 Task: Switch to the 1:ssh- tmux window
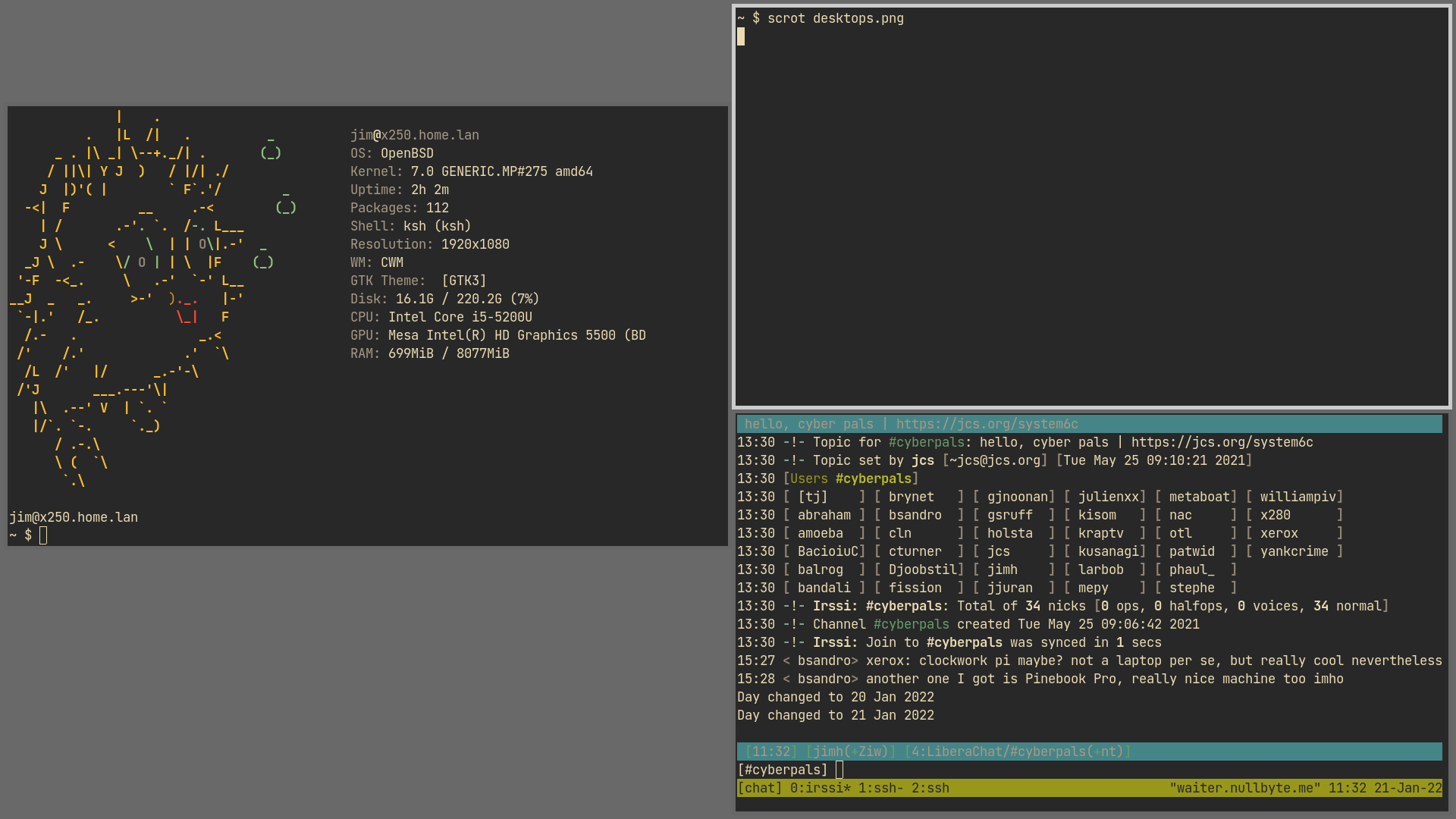(880, 788)
